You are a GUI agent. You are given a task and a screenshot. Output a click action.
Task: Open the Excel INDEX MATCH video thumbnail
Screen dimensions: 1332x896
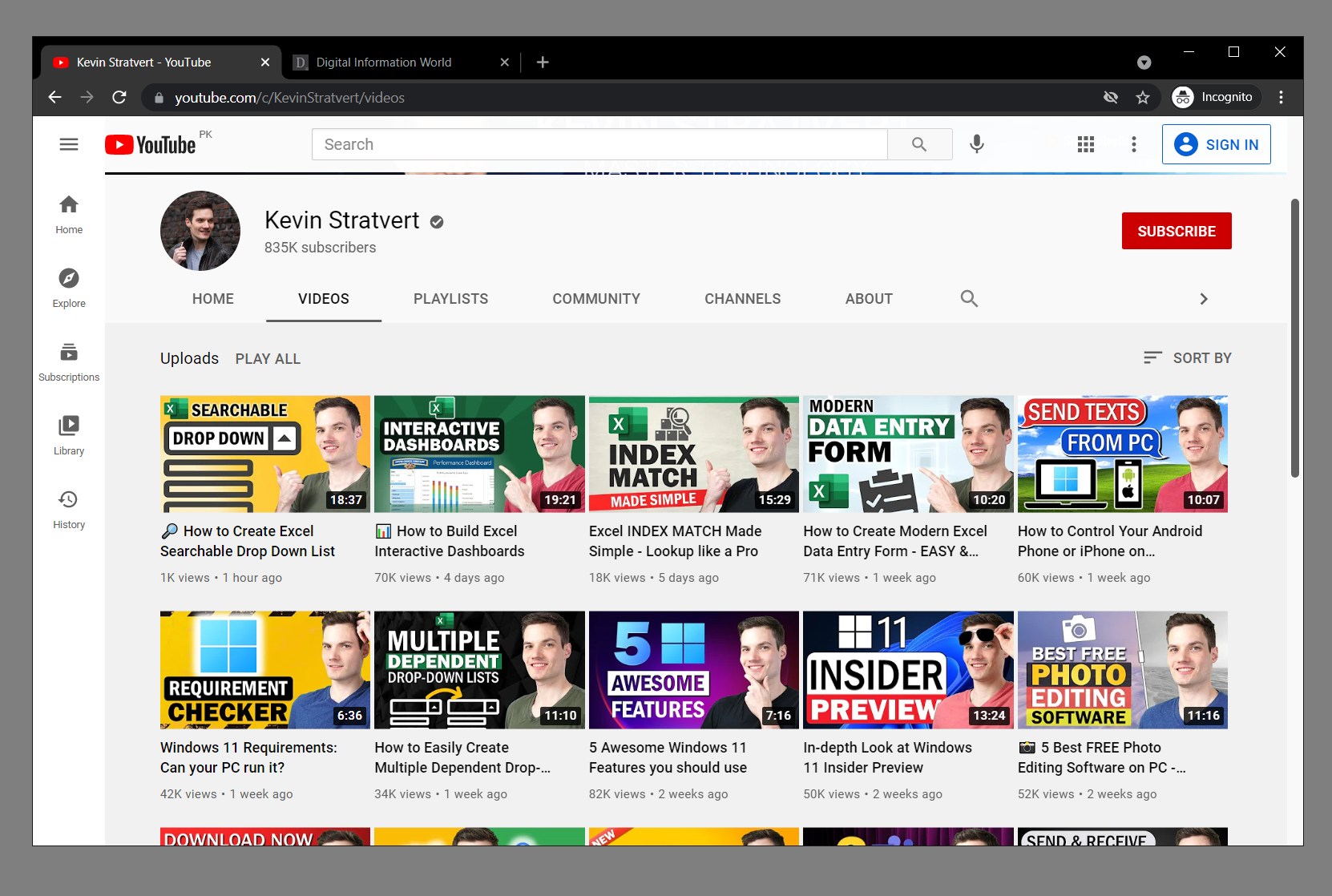point(693,454)
